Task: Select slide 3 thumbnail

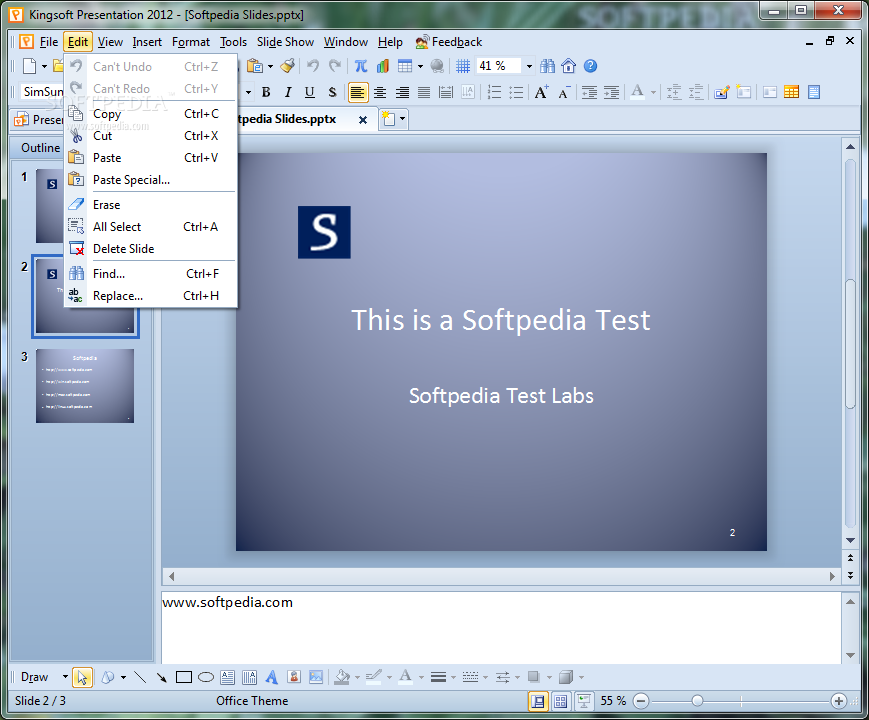Action: pyautogui.click(x=85, y=386)
